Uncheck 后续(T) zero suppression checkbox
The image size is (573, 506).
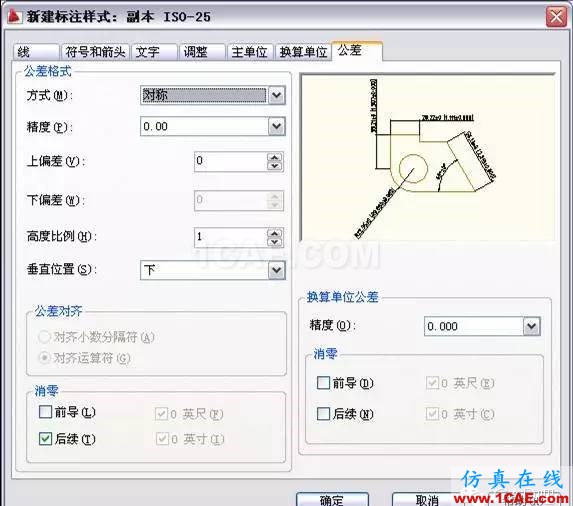45,438
